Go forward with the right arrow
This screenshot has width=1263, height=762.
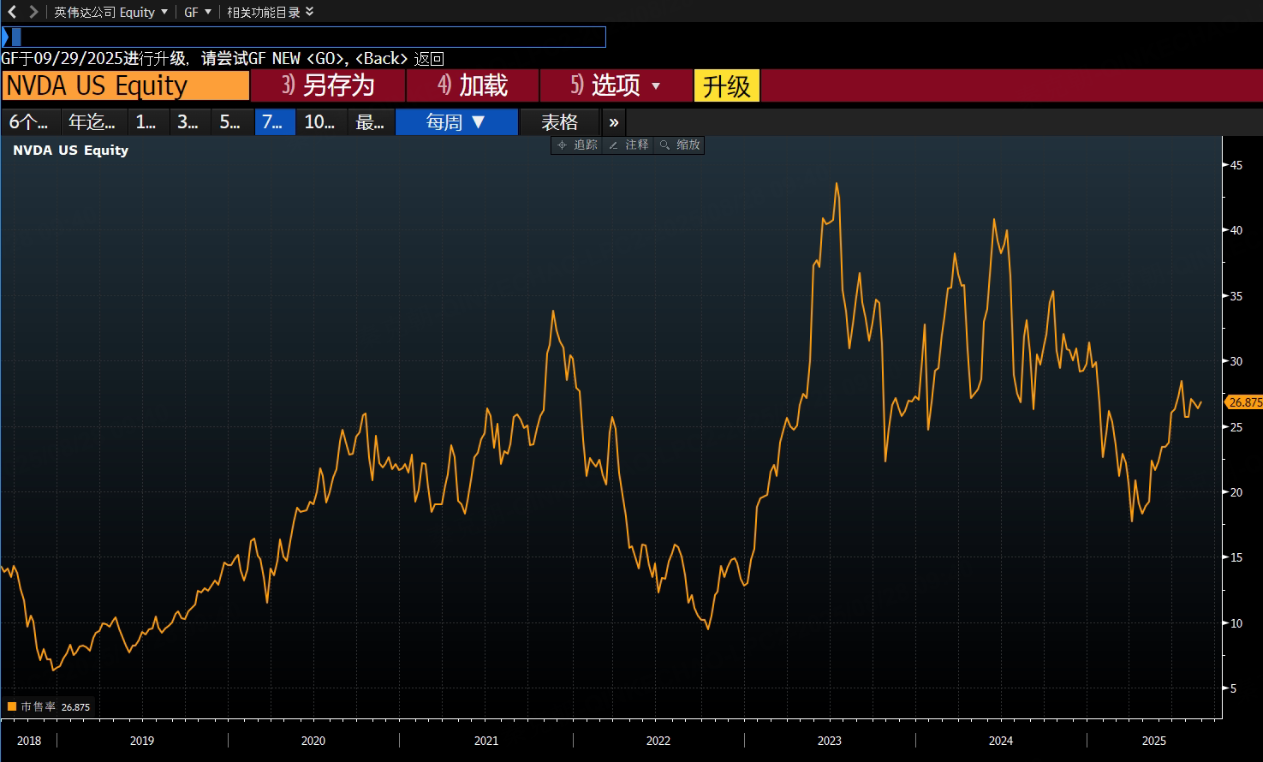click(34, 12)
